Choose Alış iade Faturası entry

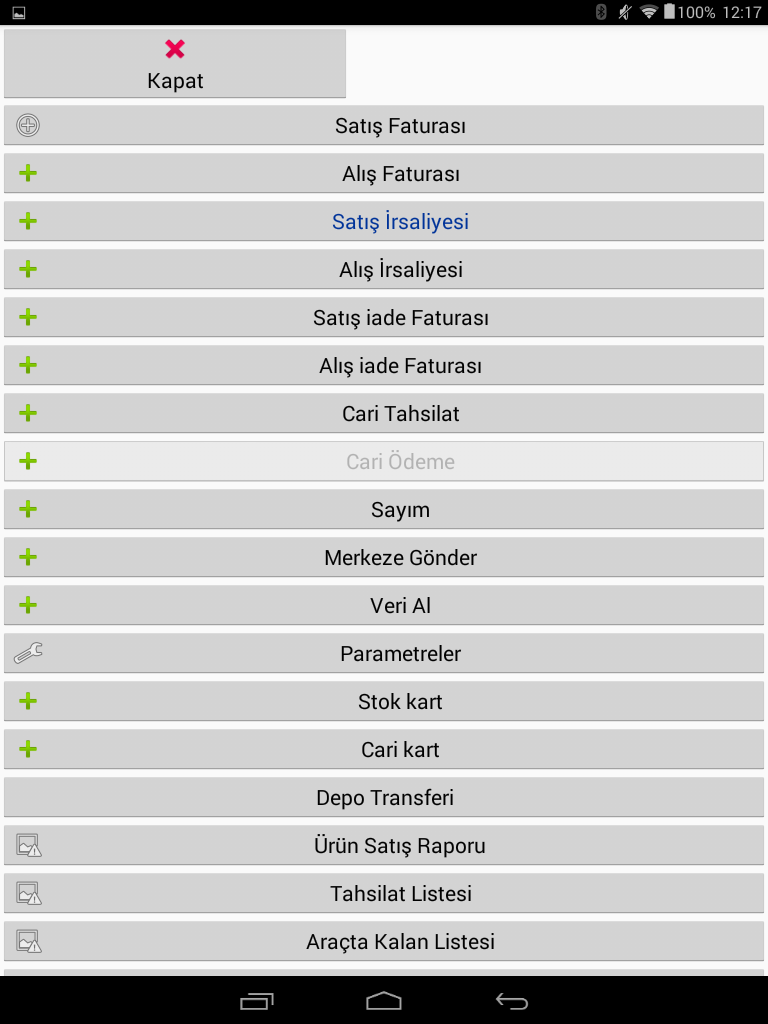(x=400, y=366)
